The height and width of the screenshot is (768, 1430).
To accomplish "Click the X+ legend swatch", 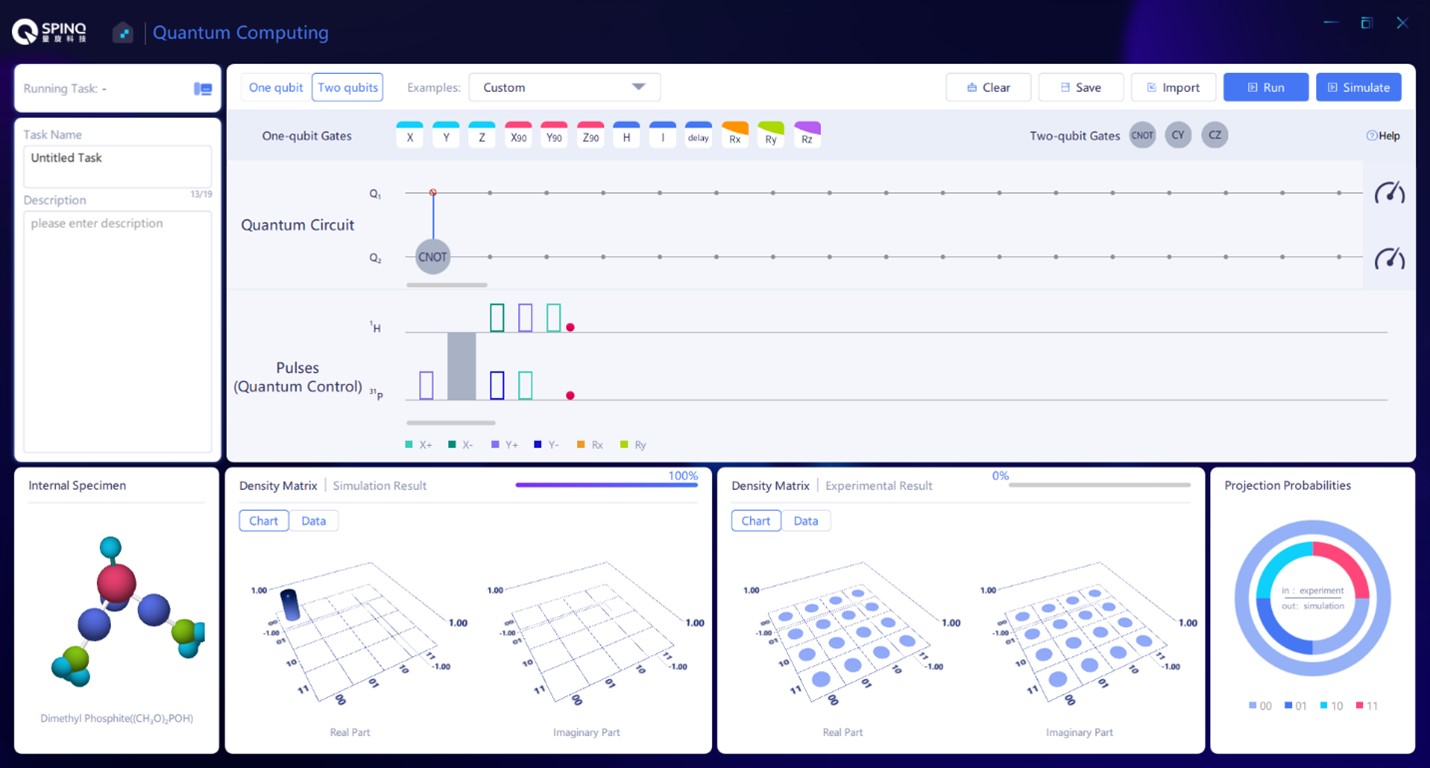I will coord(409,444).
